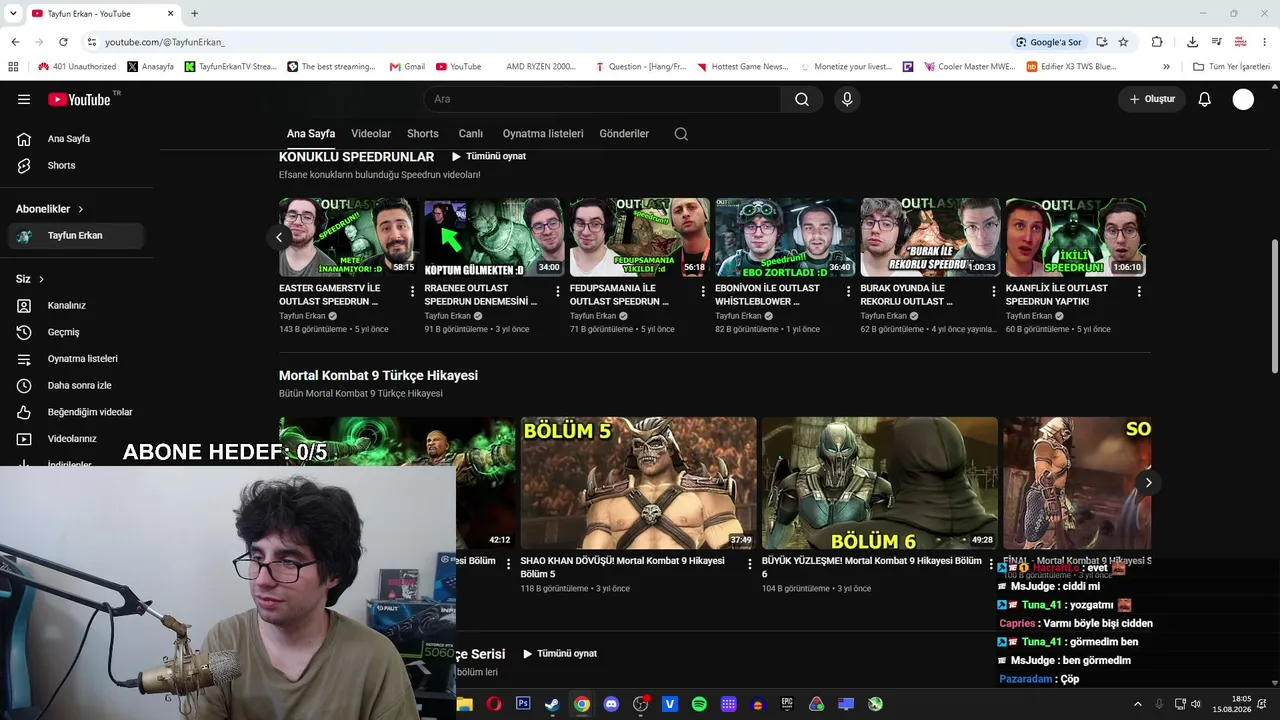
Task: Launch Photoshop from the taskbar
Action: 523,704
